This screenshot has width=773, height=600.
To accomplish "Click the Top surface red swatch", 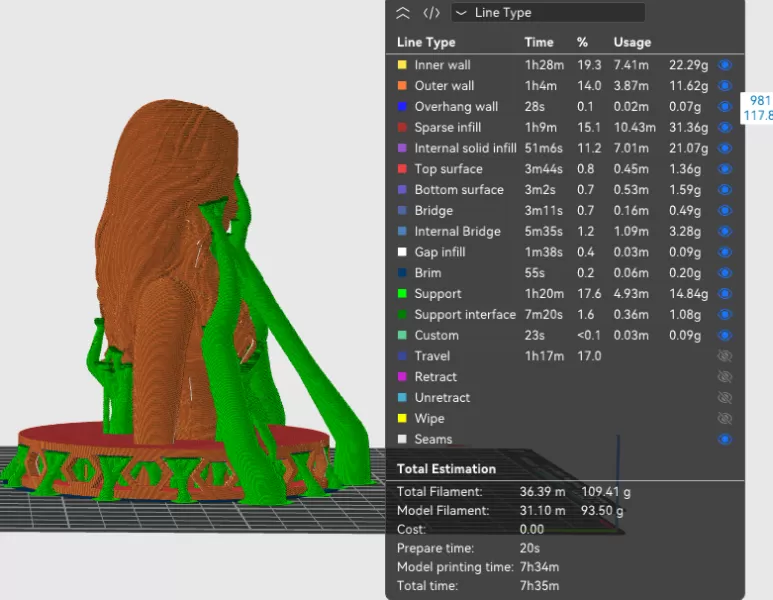I will (x=402, y=169).
